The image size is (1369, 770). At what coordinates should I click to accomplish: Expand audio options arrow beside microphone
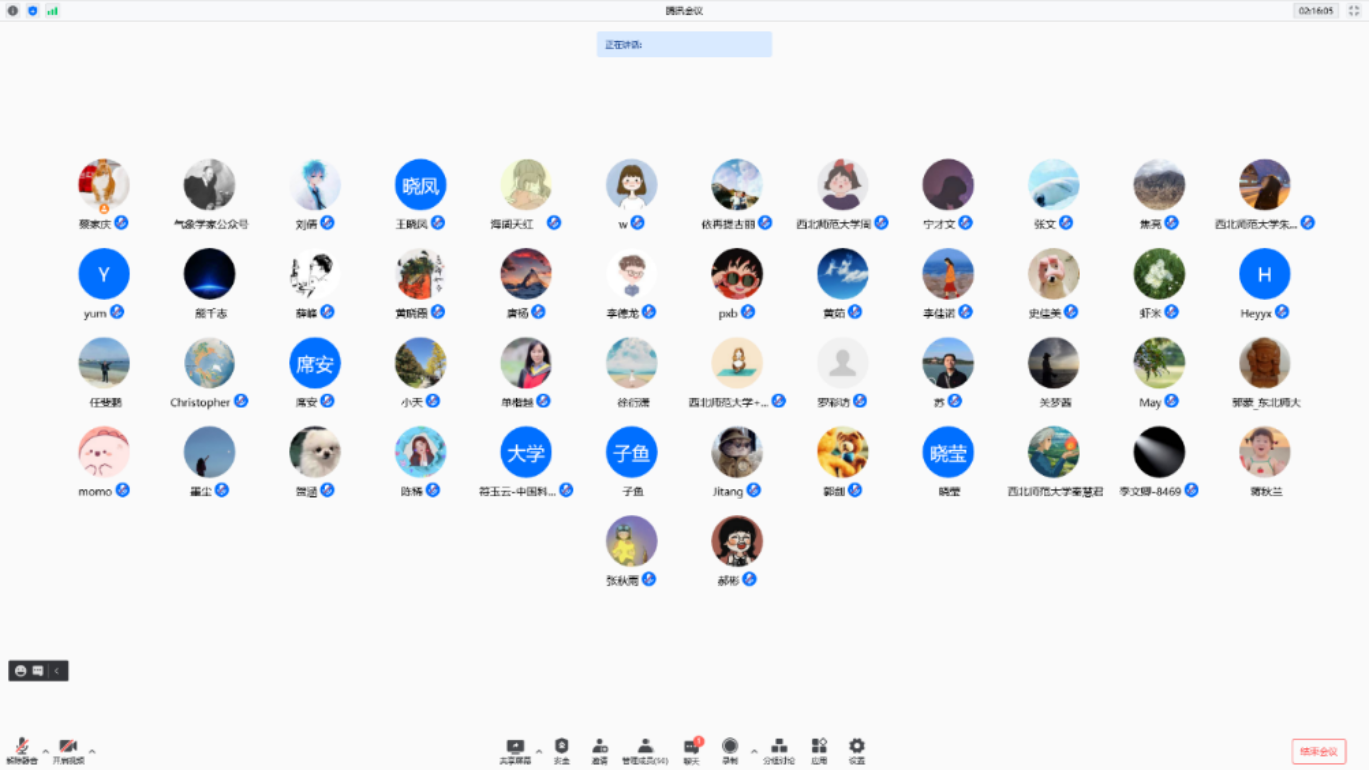pos(45,751)
